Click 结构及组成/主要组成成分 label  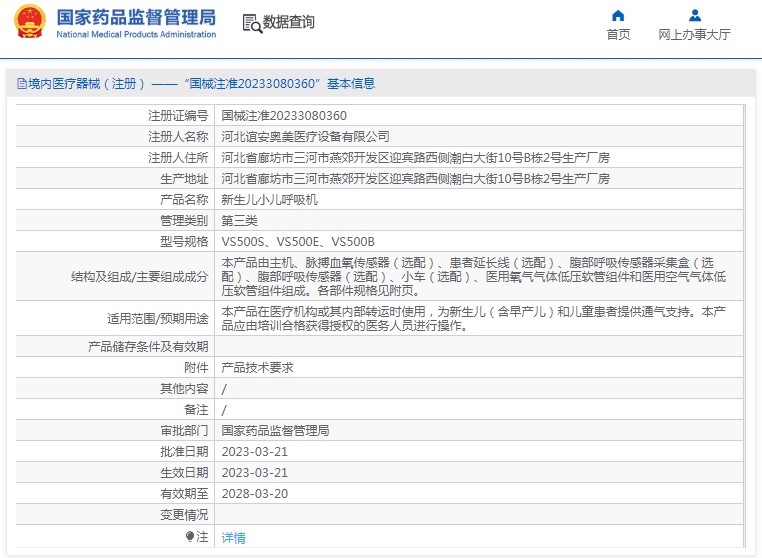click(x=139, y=277)
